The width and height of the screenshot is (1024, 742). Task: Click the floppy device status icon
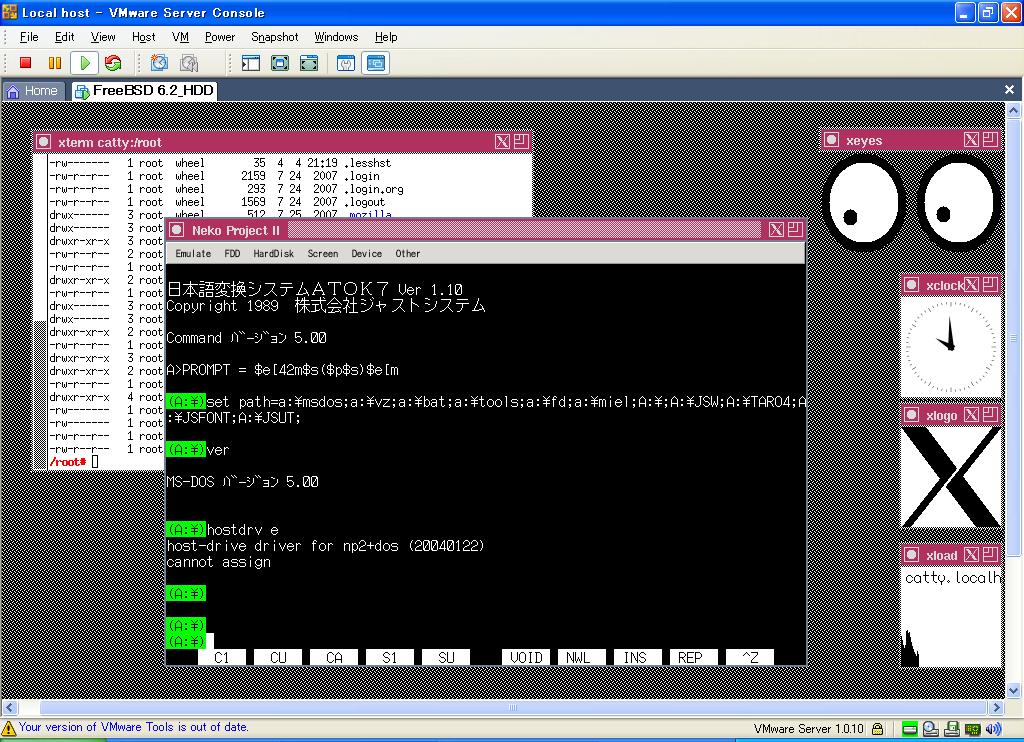(x=952, y=728)
